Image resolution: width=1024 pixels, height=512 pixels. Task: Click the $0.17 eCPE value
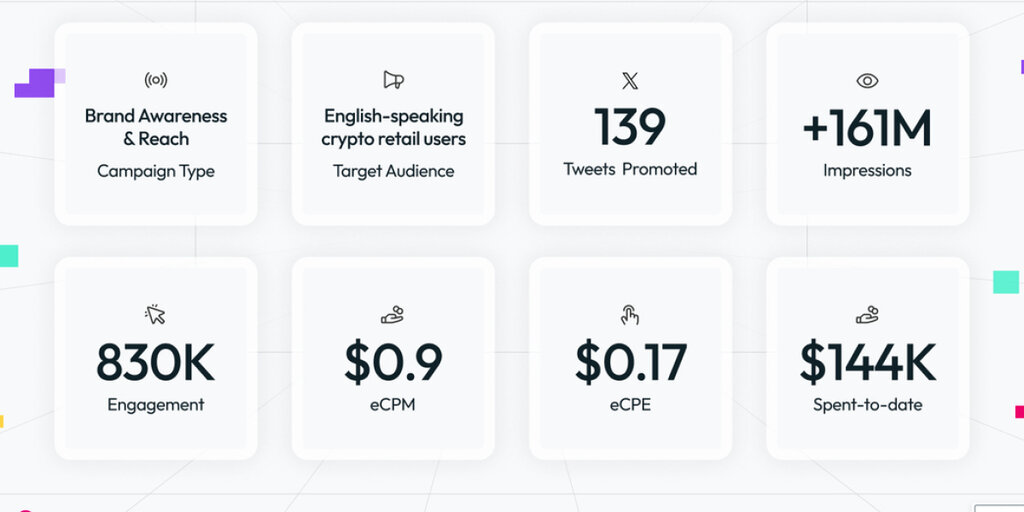pos(630,362)
